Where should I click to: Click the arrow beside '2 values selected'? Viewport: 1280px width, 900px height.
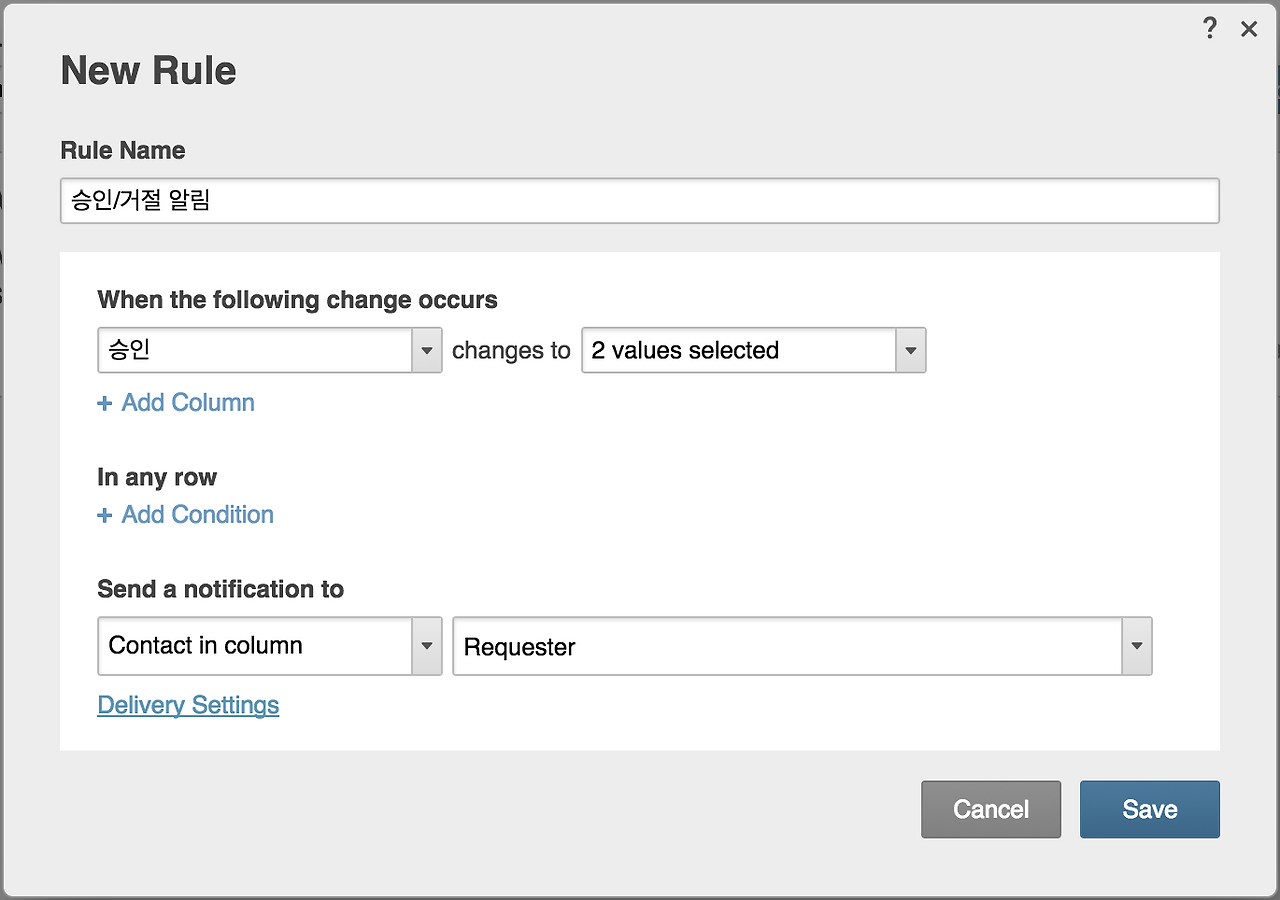[x=911, y=351]
